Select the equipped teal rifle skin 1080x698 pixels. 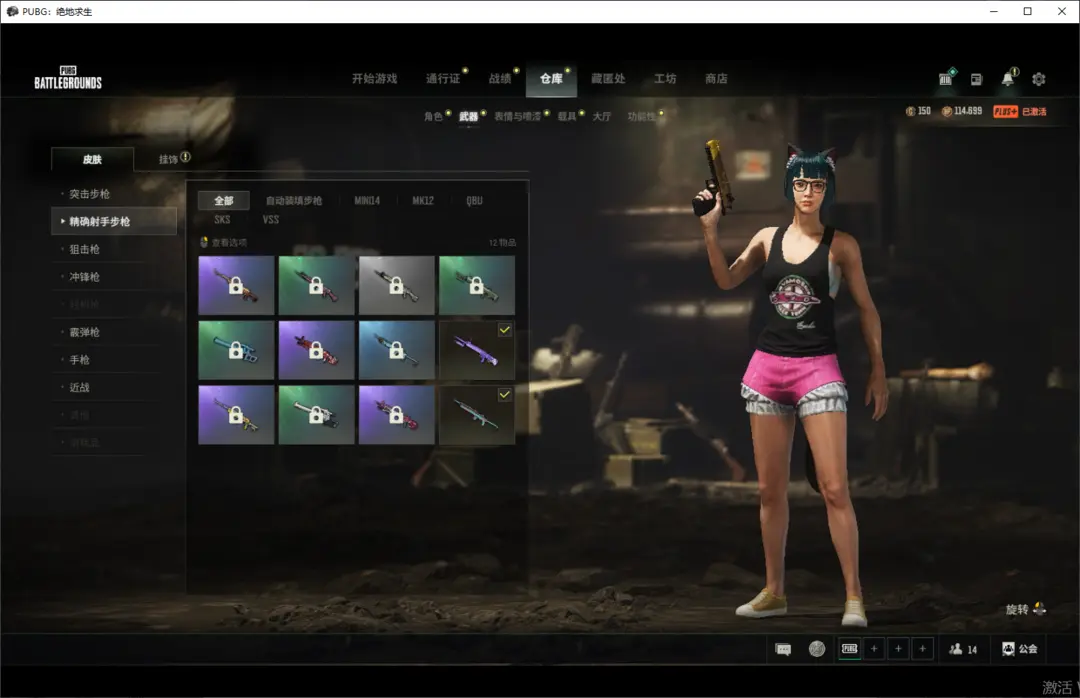tap(477, 415)
